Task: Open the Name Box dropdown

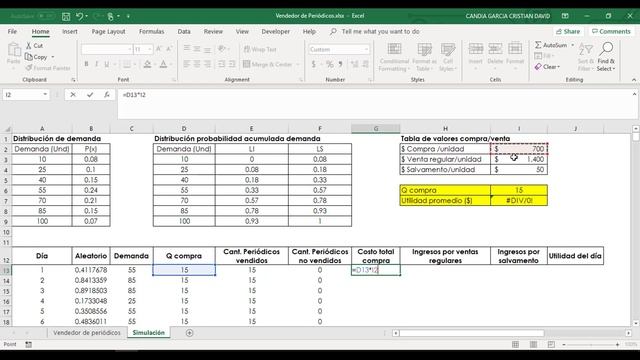Action: (x=45, y=95)
